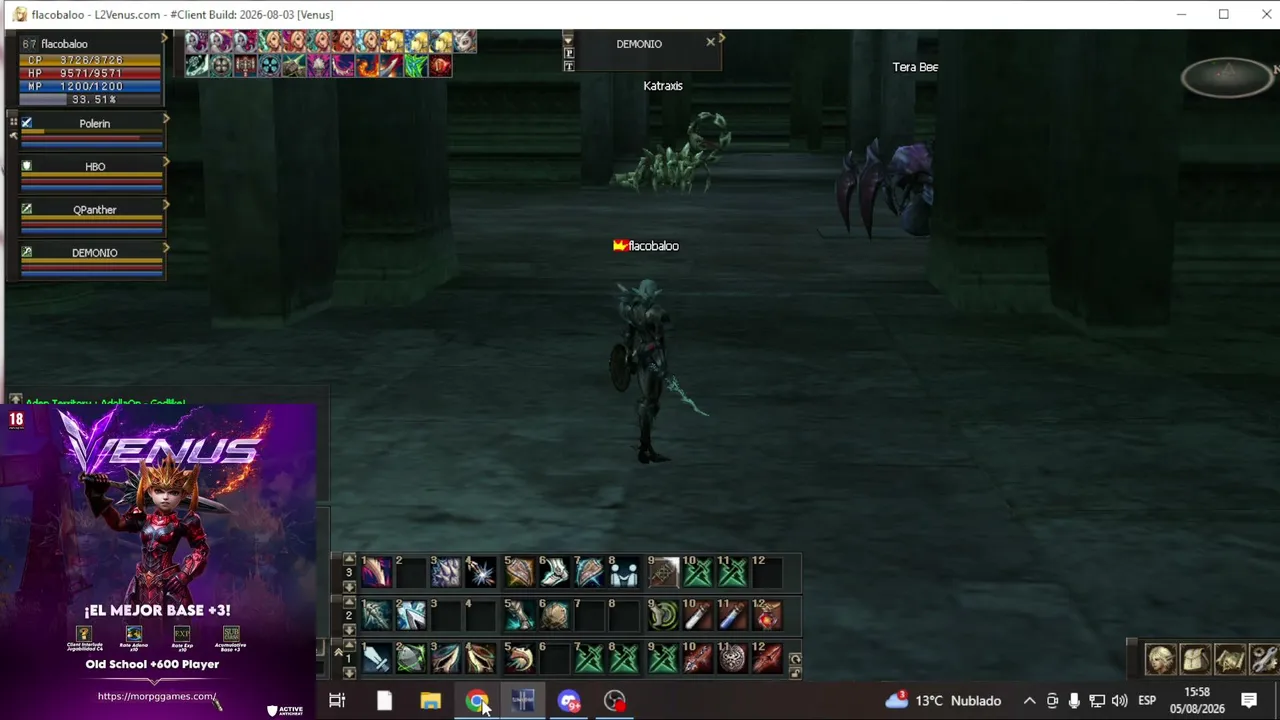The image size is (1280, 720).
Task: Click the flacobaloo HP bar
Action: coord(91,74)
